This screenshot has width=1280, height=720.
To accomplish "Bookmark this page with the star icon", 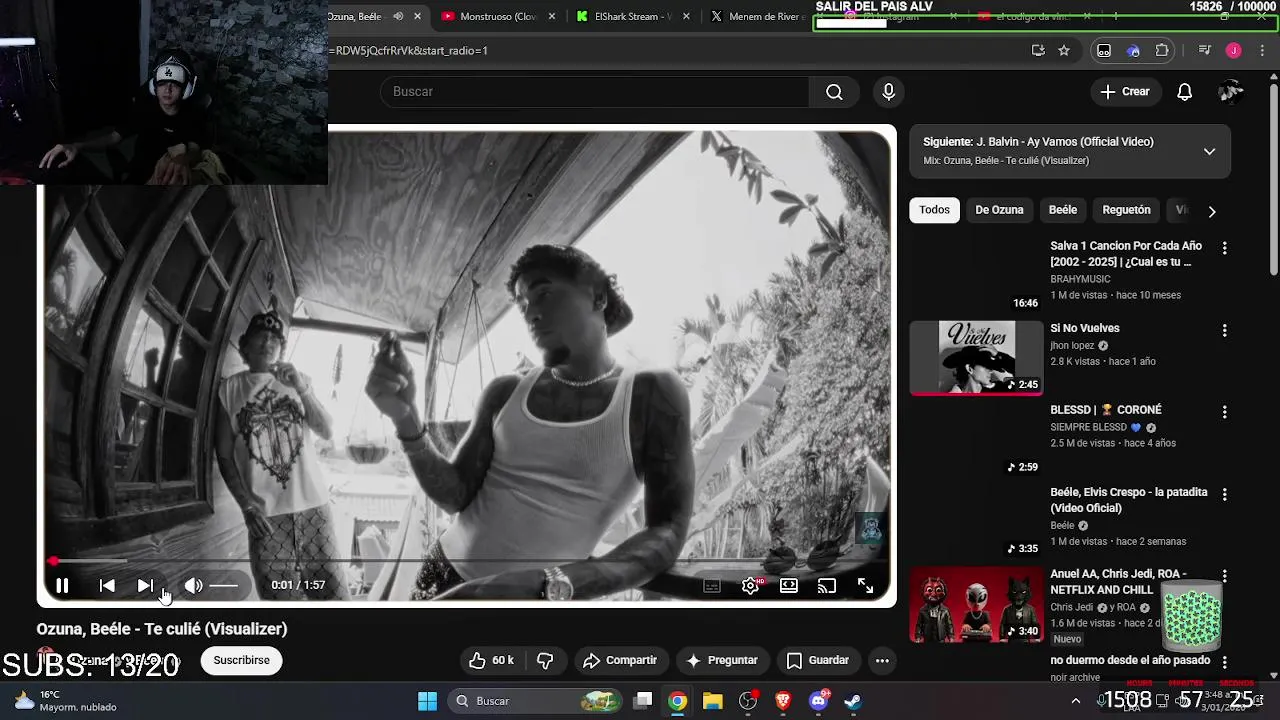I will [x=1064, y=50].
